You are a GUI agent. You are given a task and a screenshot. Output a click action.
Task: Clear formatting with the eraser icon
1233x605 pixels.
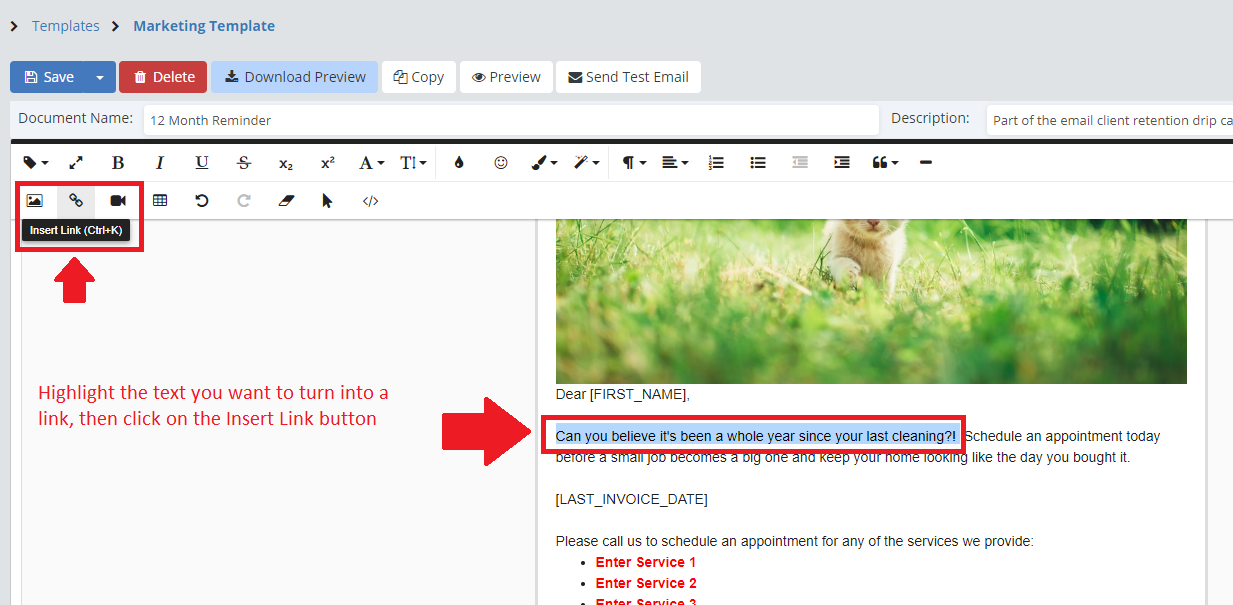286,201
